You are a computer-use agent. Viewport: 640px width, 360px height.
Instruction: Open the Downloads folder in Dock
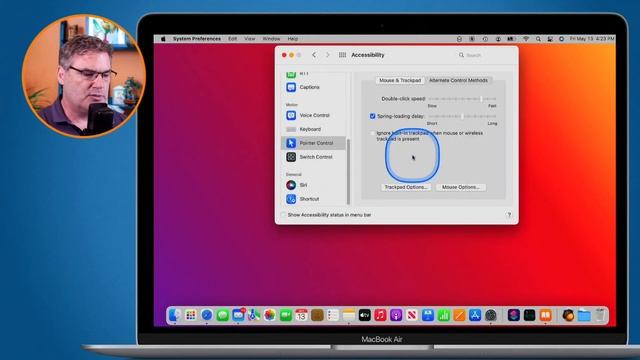(584, 315)
